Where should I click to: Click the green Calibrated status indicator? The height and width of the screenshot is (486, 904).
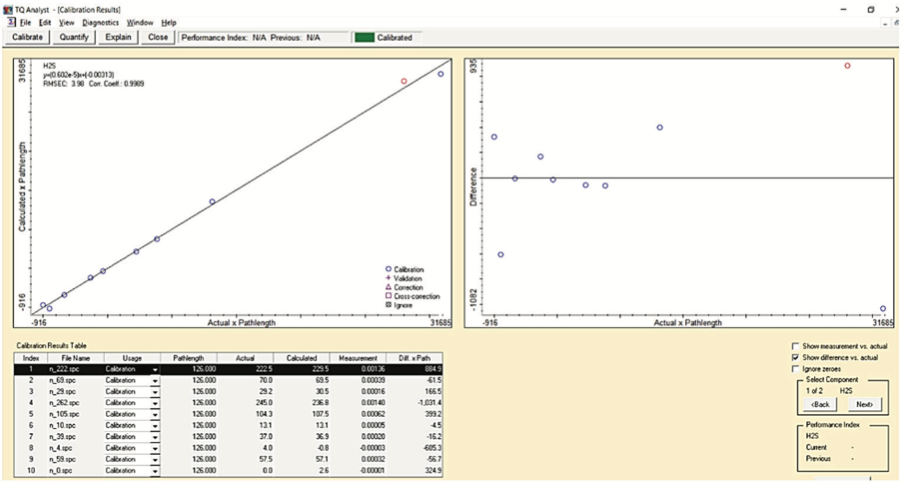[x=364, y=37]
